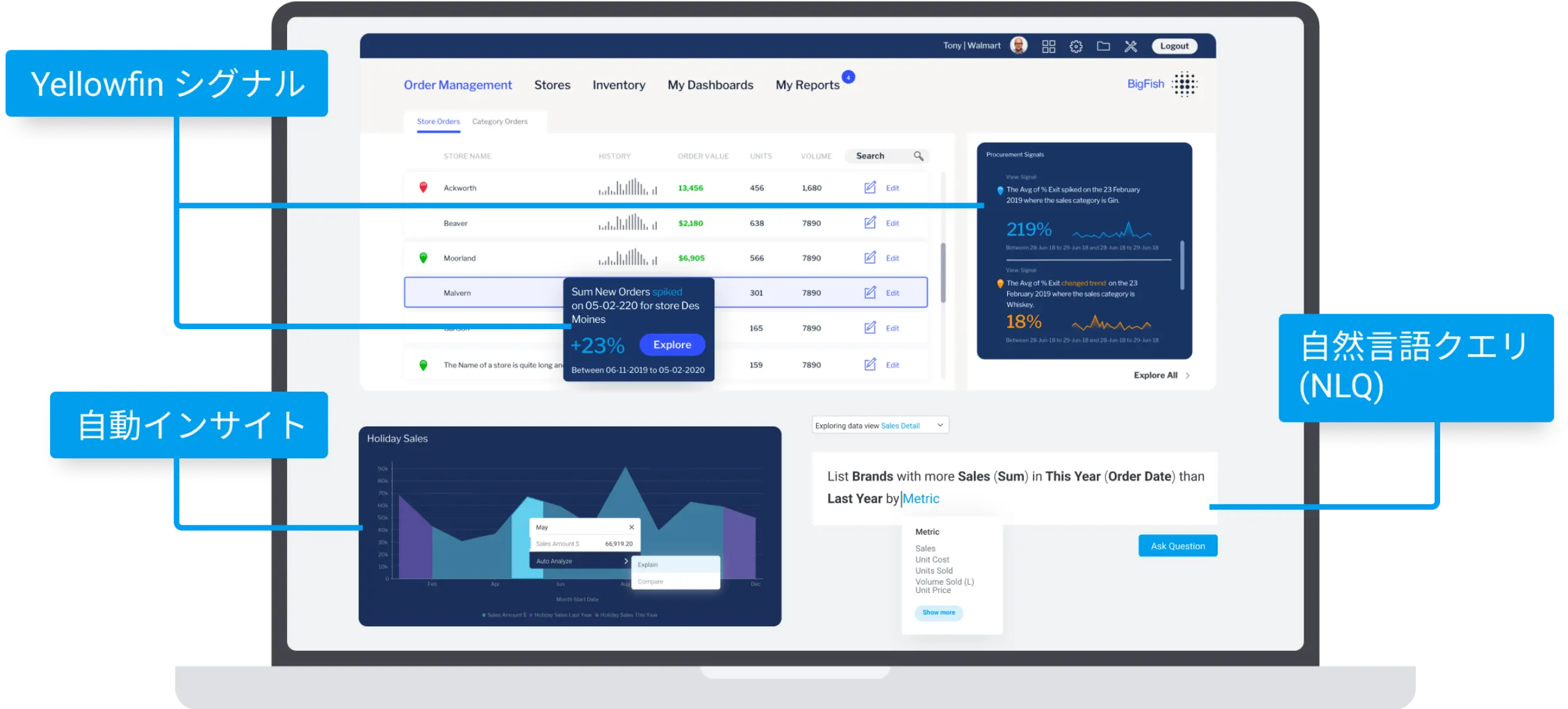Click the crossed tools icon in header
The image size is (1568, 709).
tap(1131, 46)
